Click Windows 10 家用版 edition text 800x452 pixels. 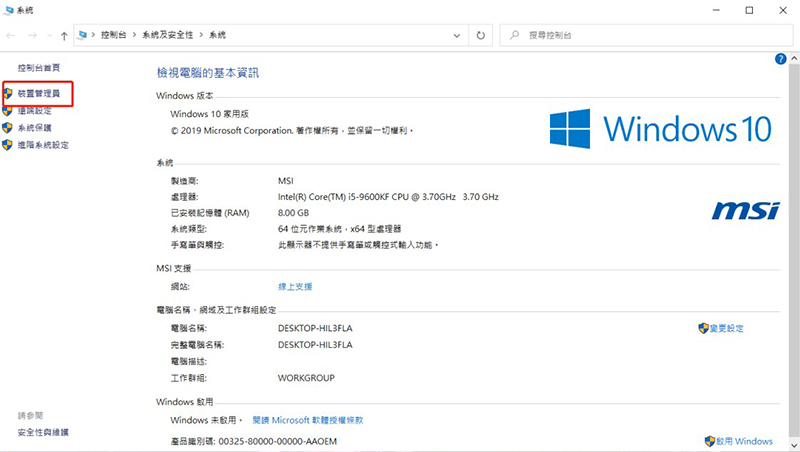click(210, 114)
